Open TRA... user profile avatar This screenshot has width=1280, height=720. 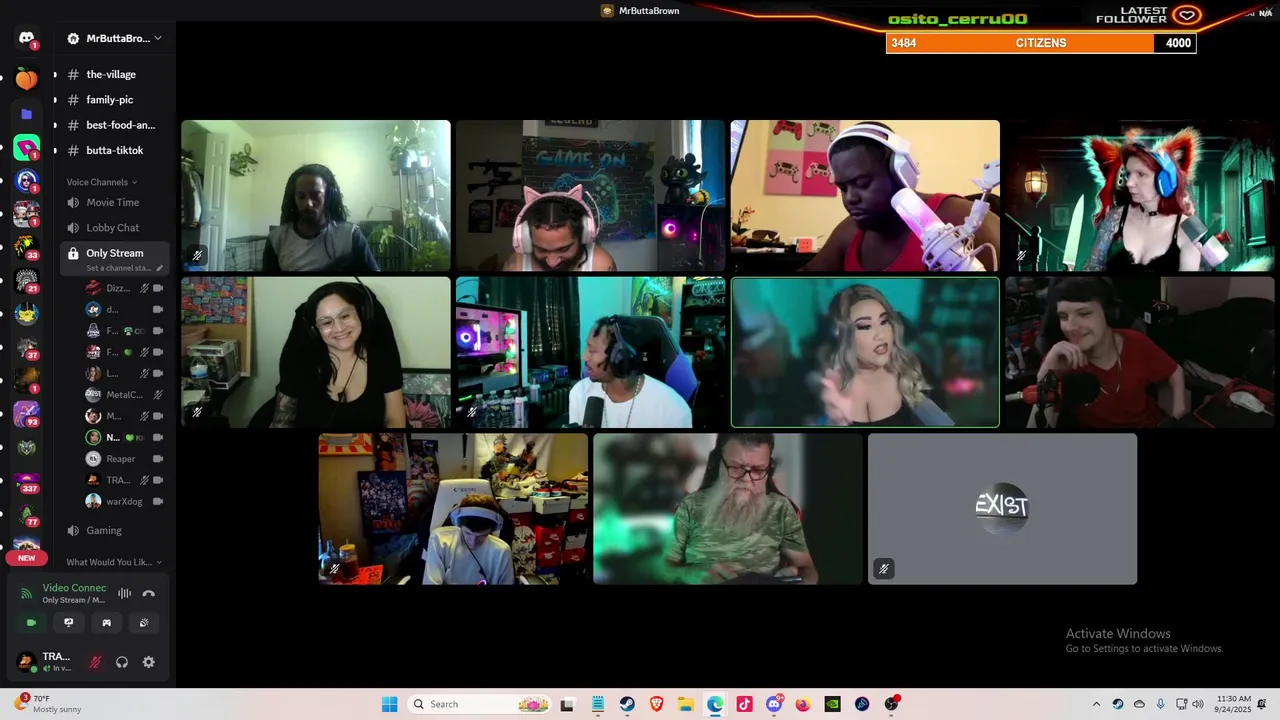tap(26, 661)
